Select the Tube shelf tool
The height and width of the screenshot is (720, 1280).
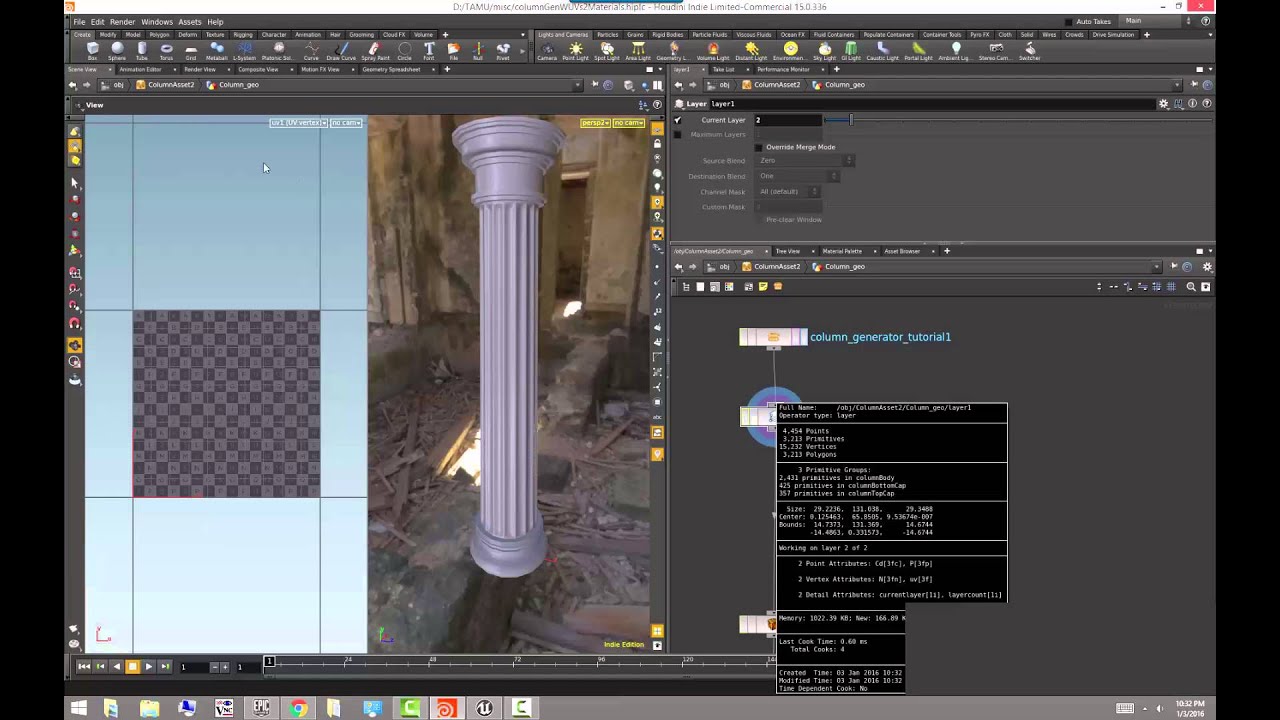142,51
